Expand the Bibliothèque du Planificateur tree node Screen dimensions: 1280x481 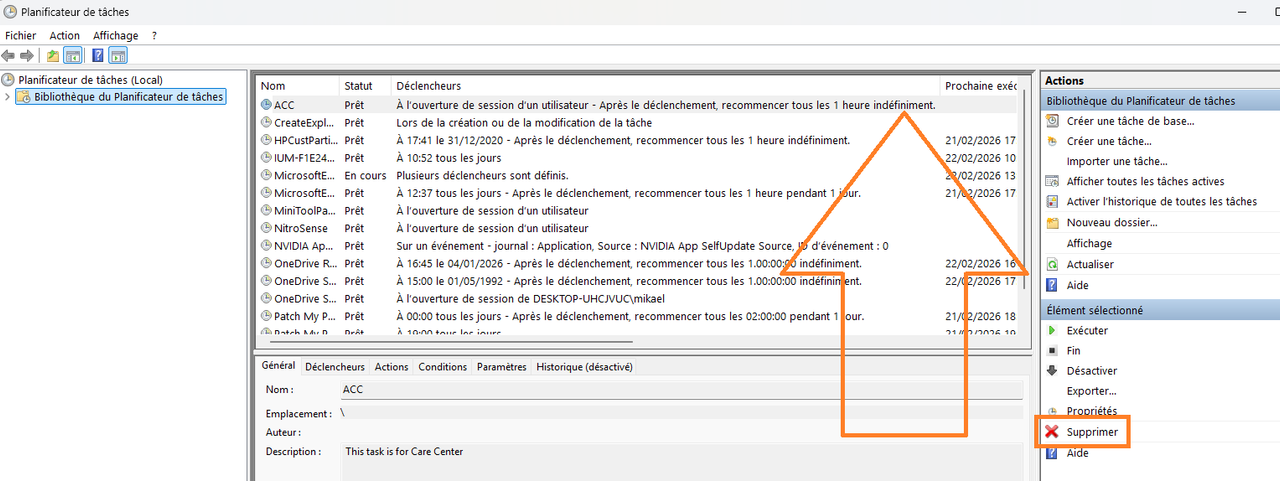[x=8, y=97]
